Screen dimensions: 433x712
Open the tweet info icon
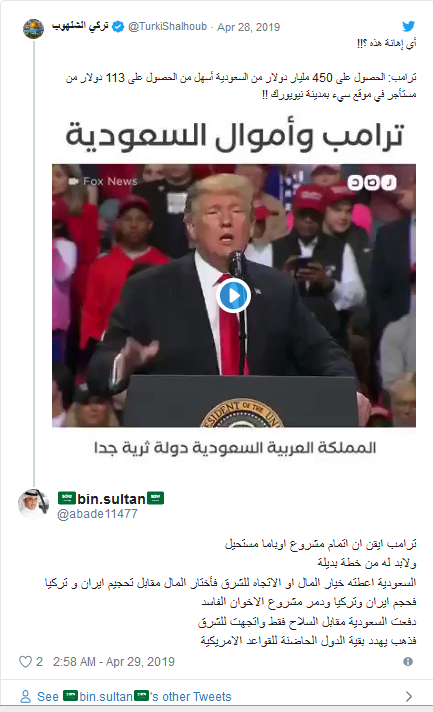point(408,662)
